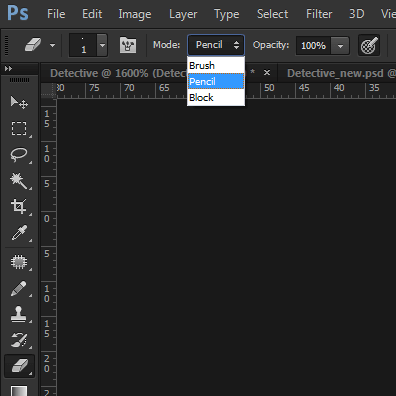The width and height of the screenshot is (396, 396).
Task: Choose Block from Mode list
Action: pos(216,97)
